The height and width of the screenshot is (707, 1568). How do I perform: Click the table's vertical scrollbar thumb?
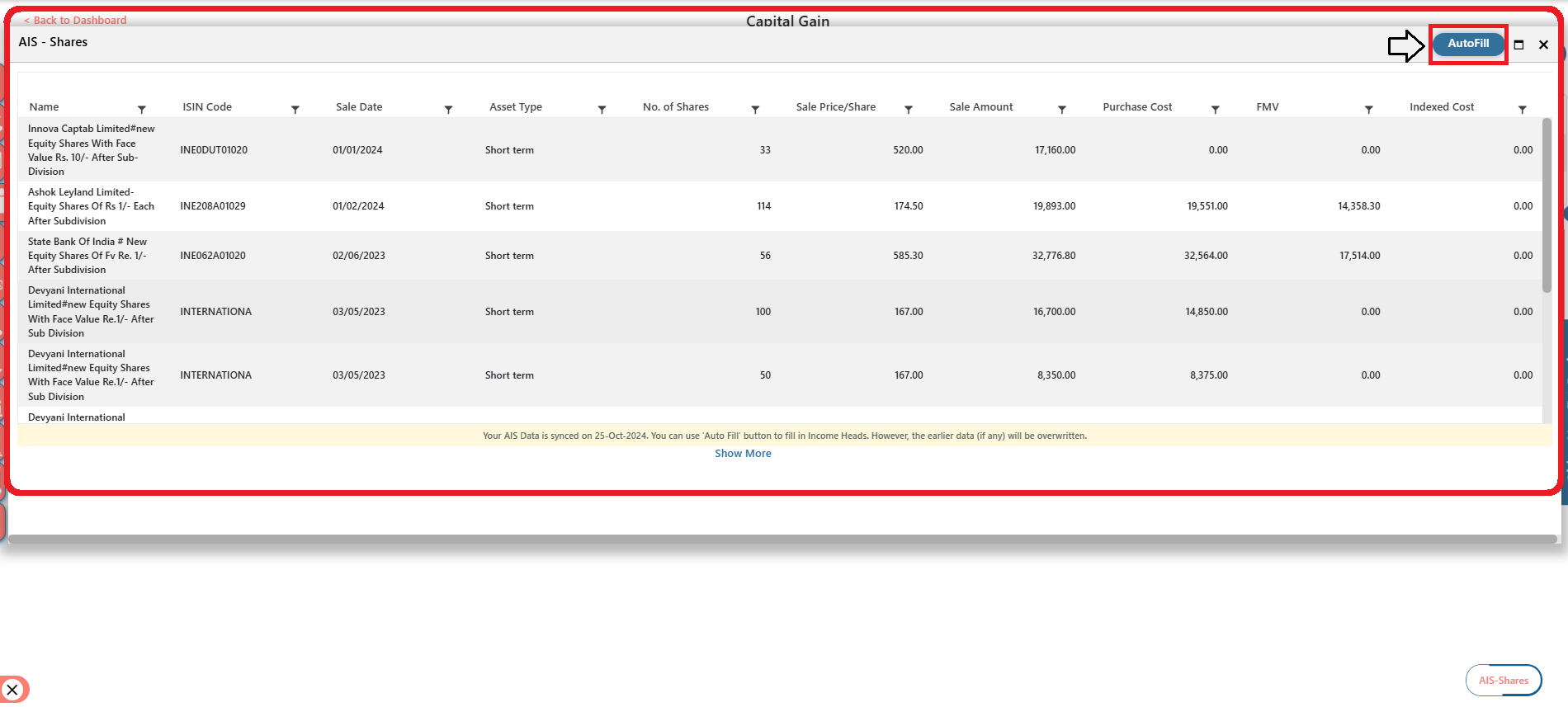[x=1547, y=205]
